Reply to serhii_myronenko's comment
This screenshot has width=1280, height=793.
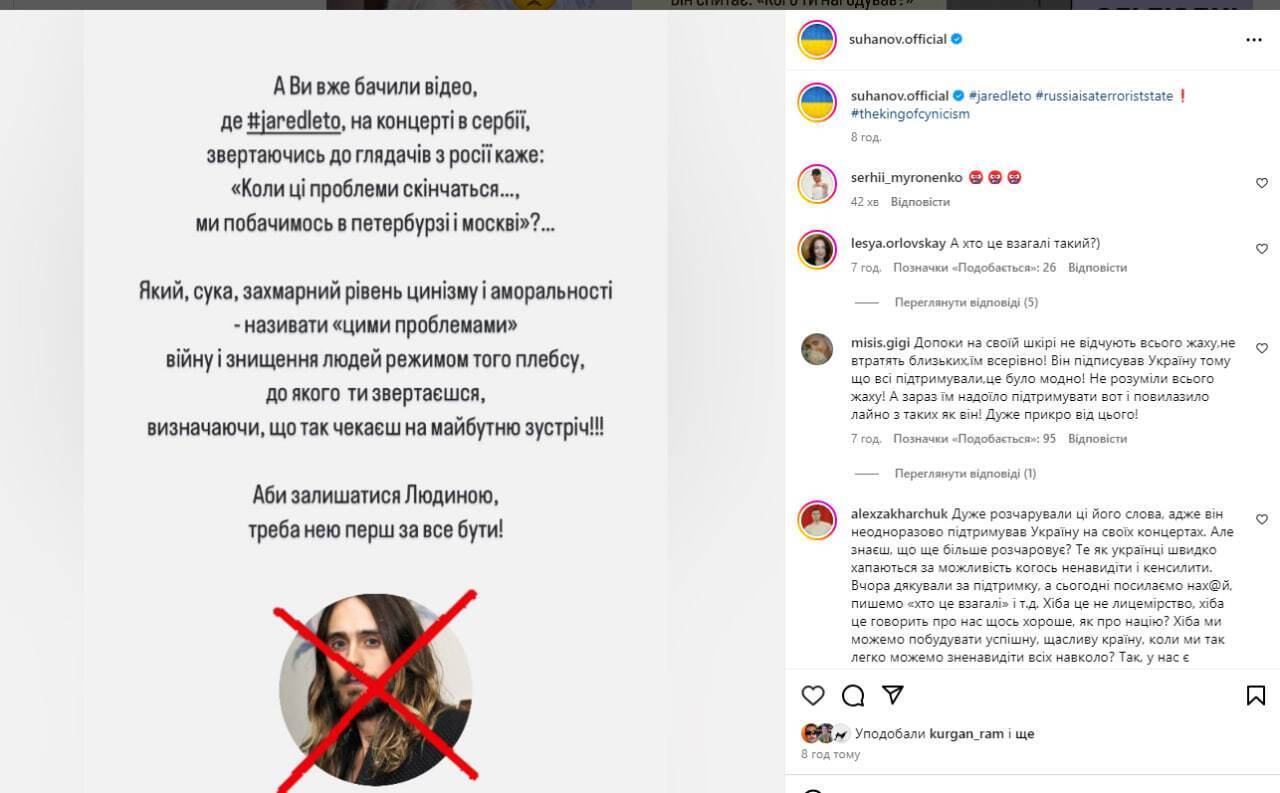[x=919, y=201]
